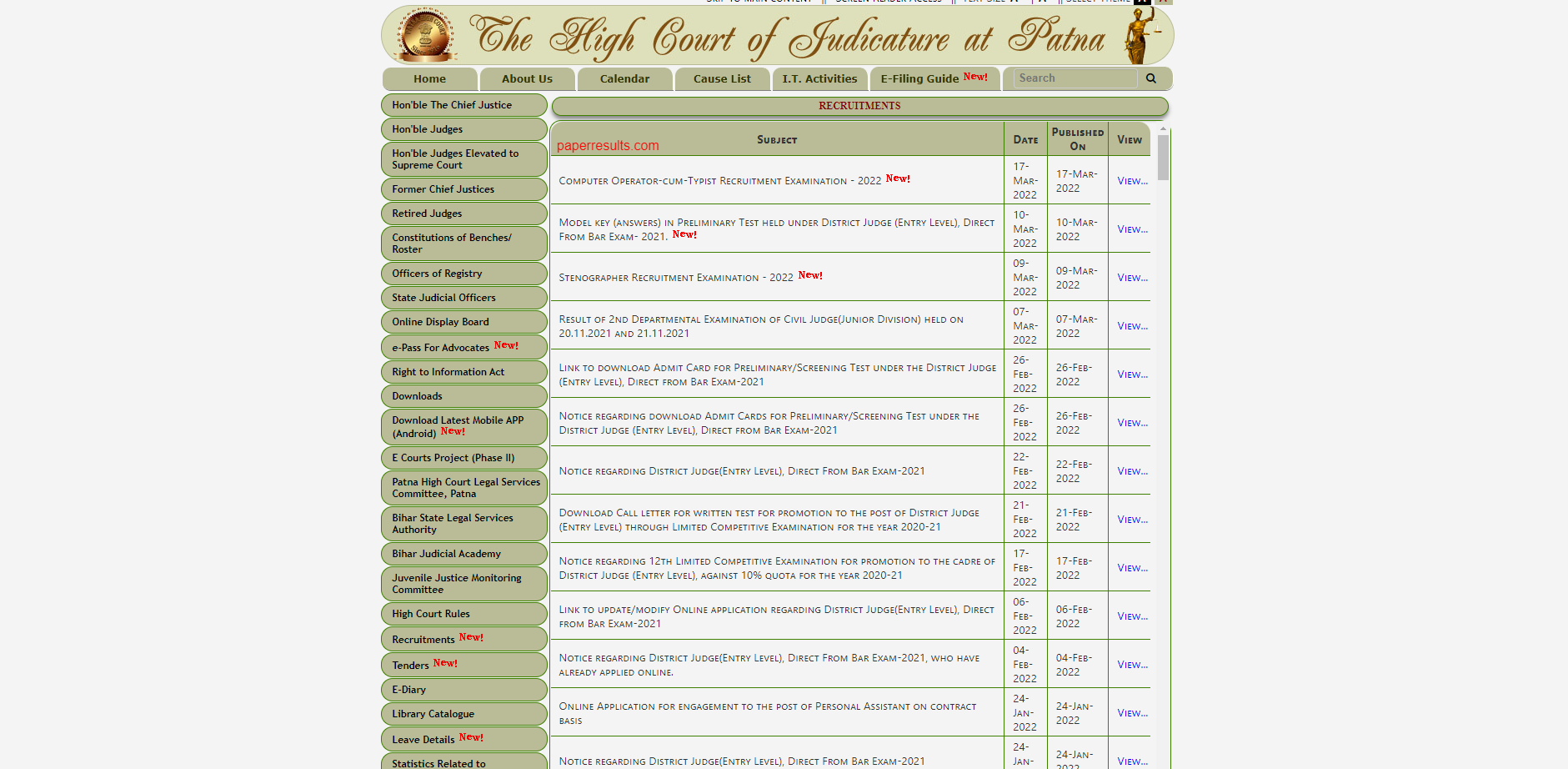This screenshot has width=1568, height=769.
Task: Open Juvenile Justice Monitoring Committee link
Action: [463, 584]
